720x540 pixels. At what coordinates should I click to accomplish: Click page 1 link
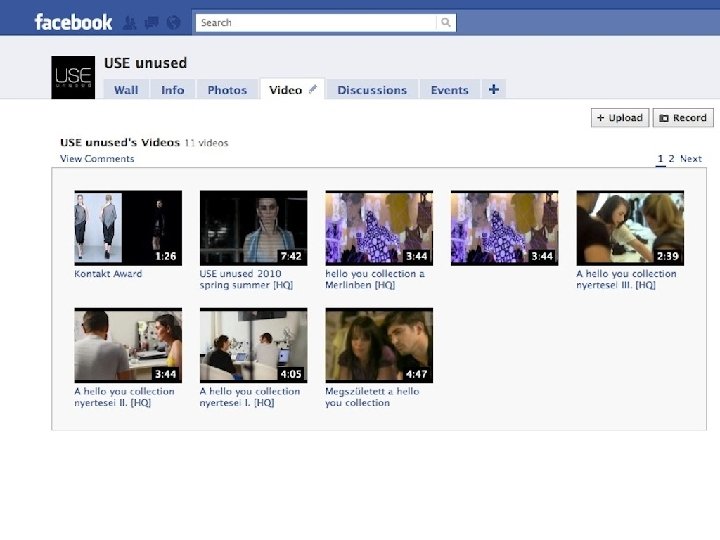(660, 158)
